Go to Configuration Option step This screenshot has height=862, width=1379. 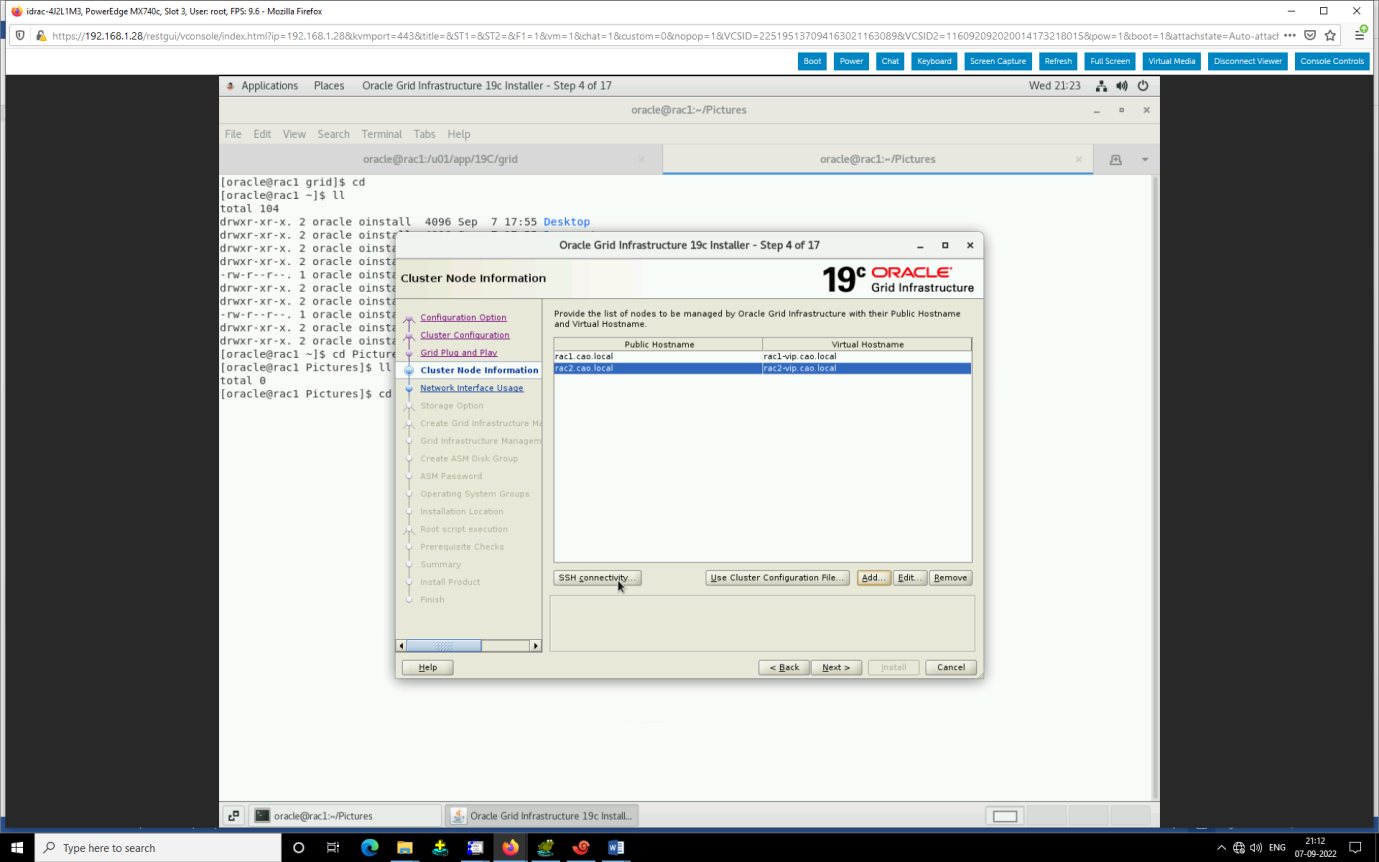(x=463, y=317)
